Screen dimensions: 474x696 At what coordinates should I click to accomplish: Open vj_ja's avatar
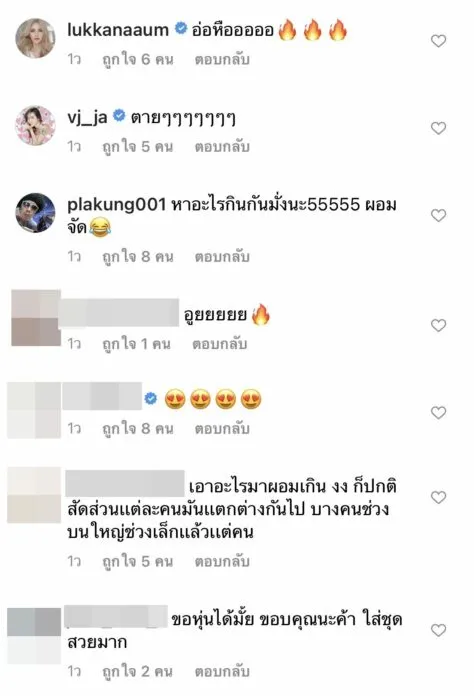[x=36, y=126]
